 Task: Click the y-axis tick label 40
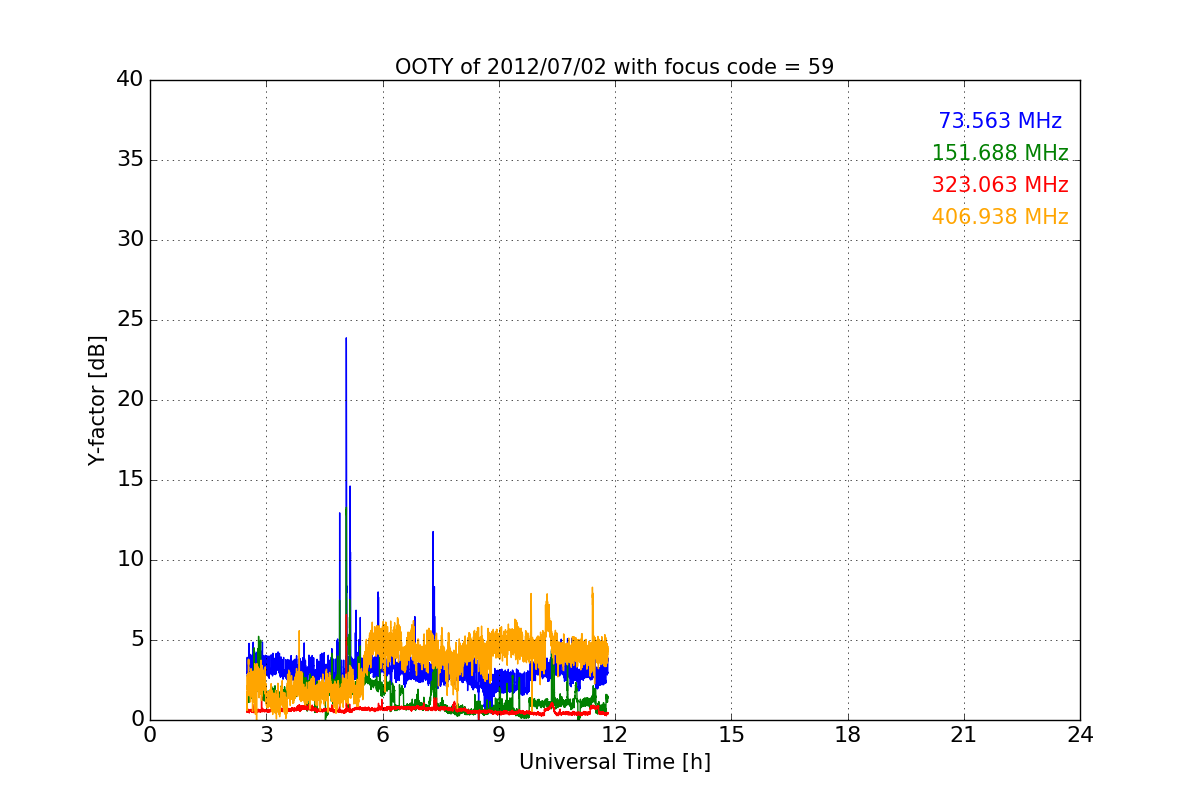click(x=130, y=80)
